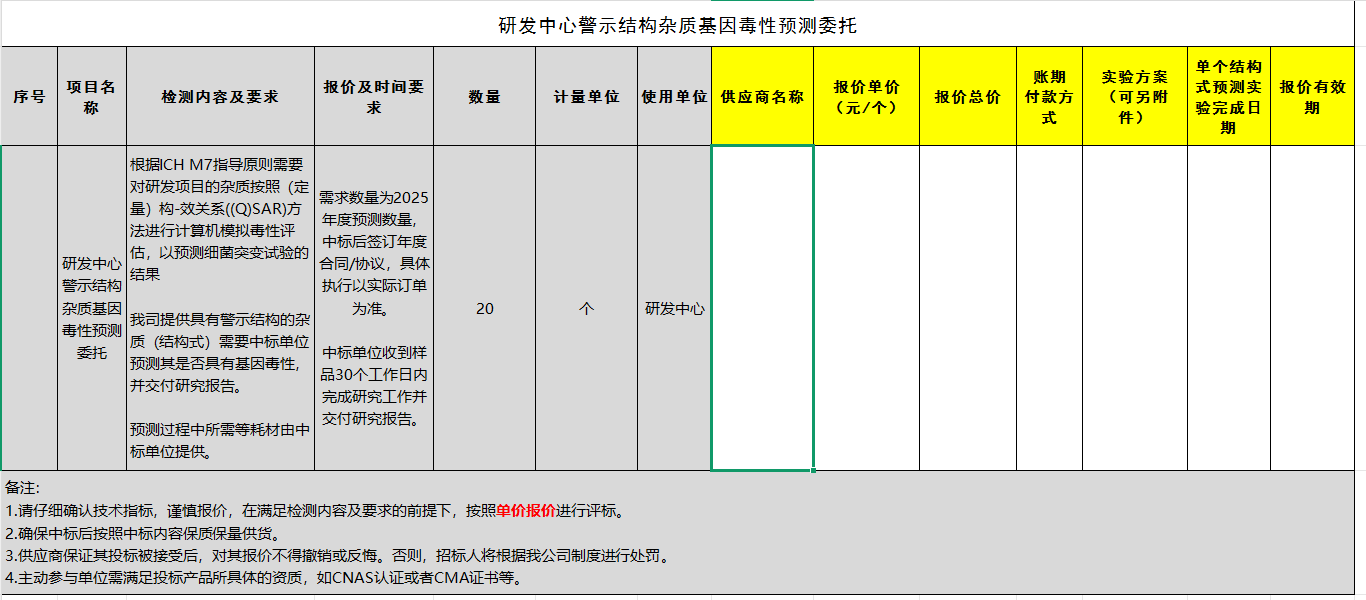Screen dimensions: 1366x600
Task: Click the unit cell containing 个
Action: point(587,309)
